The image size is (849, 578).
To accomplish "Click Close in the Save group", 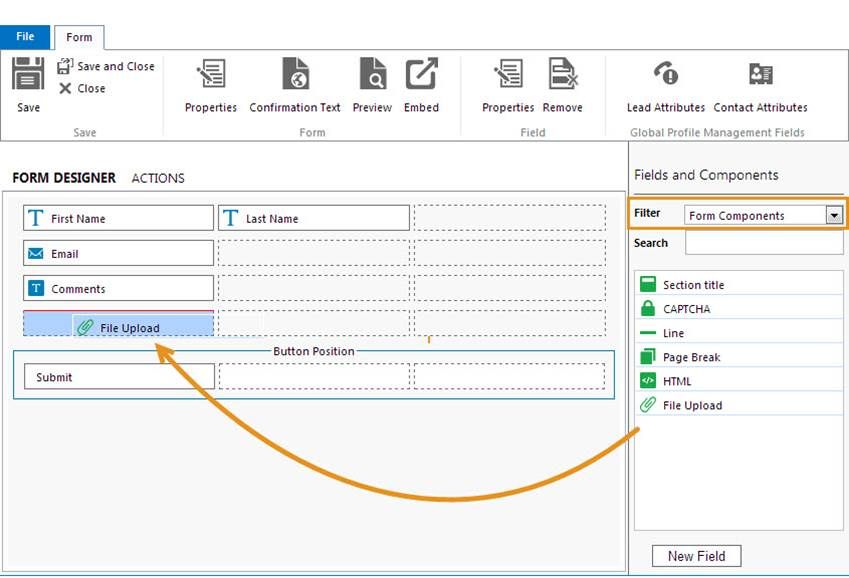I will coord(82,88).
